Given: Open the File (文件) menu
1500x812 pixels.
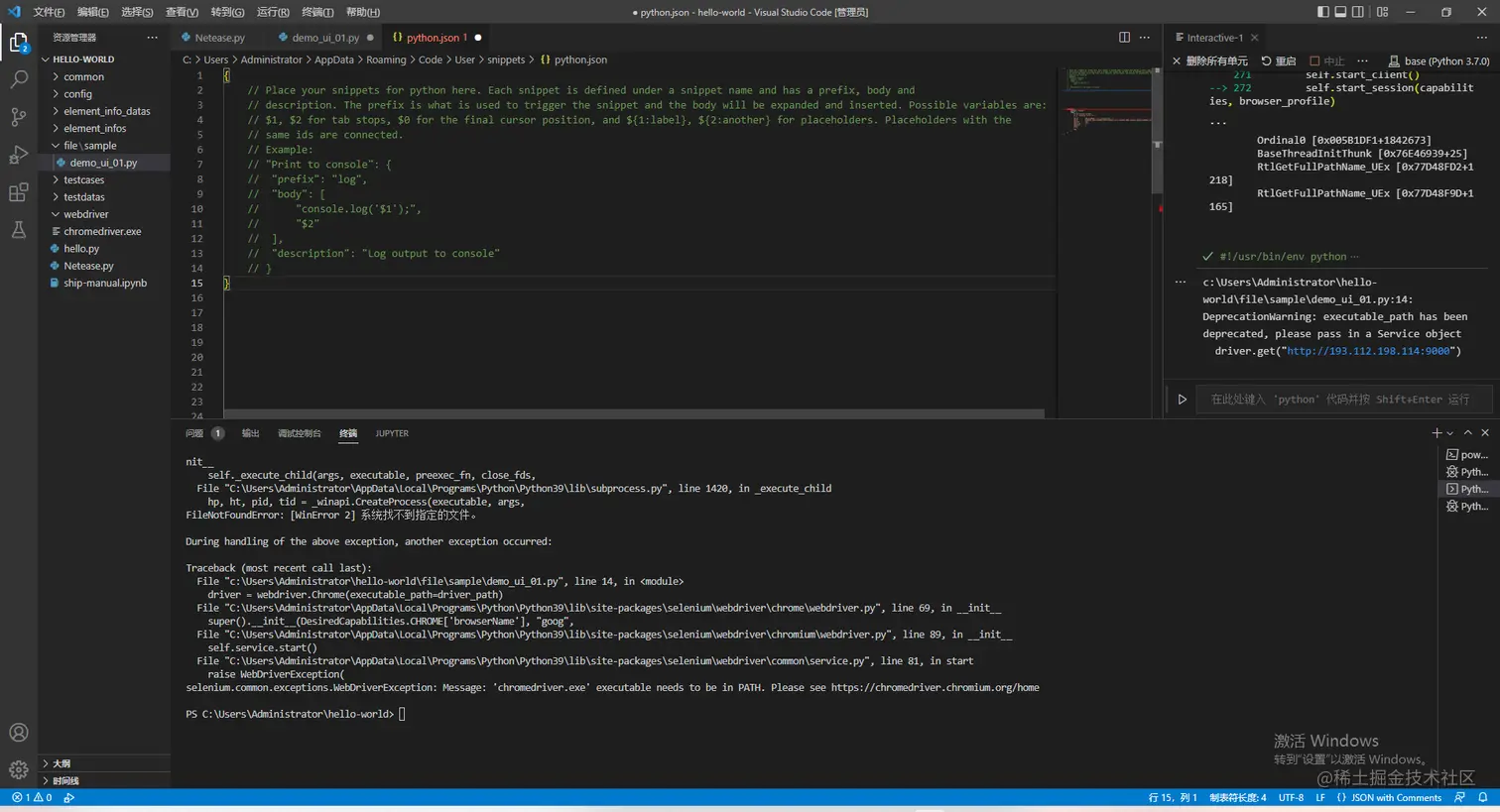Looking at the screenshot, I should 49,12.
